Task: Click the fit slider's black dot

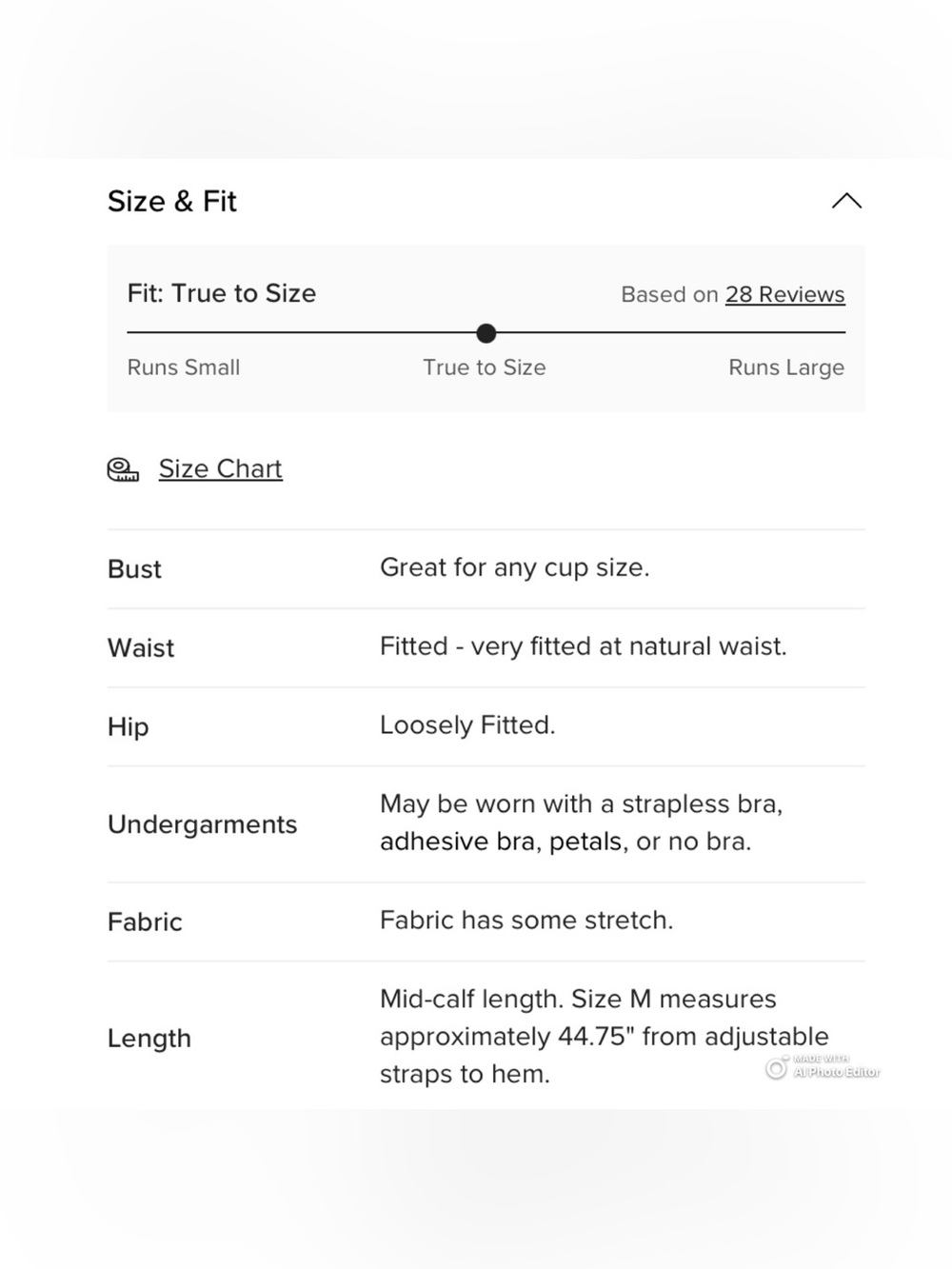Action: [x=486, y=333]
